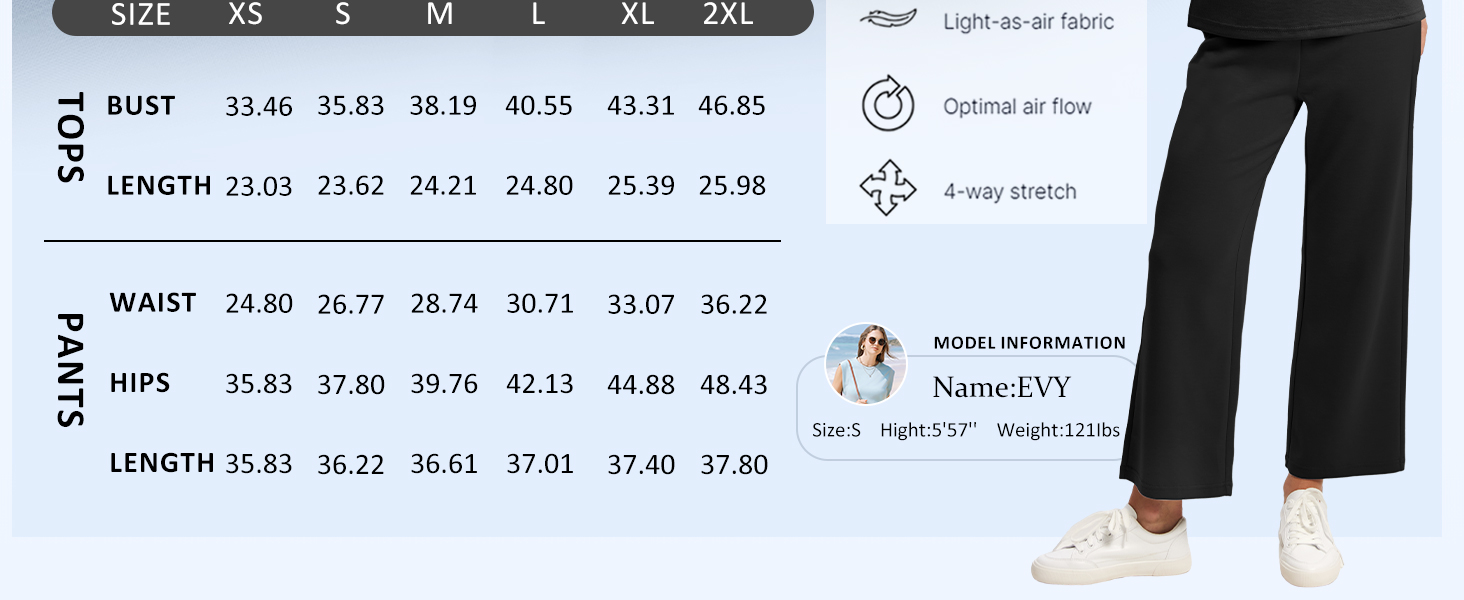Select the WAIST row label
This screenshot has height=600, width=1464.
(153, 303)
